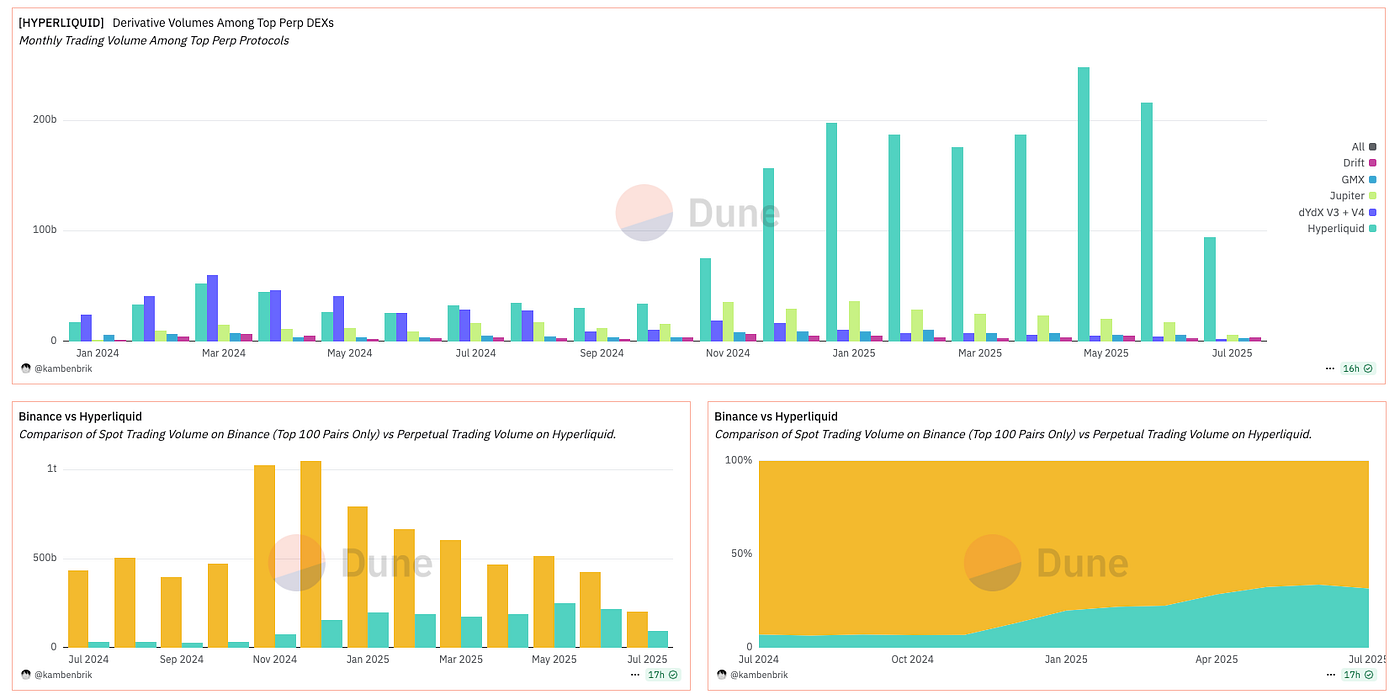Click the tallest Hyperliquid bar in the top chart, April 2025
Viewport: 1400px width, 699px height.
[1083, 204]
